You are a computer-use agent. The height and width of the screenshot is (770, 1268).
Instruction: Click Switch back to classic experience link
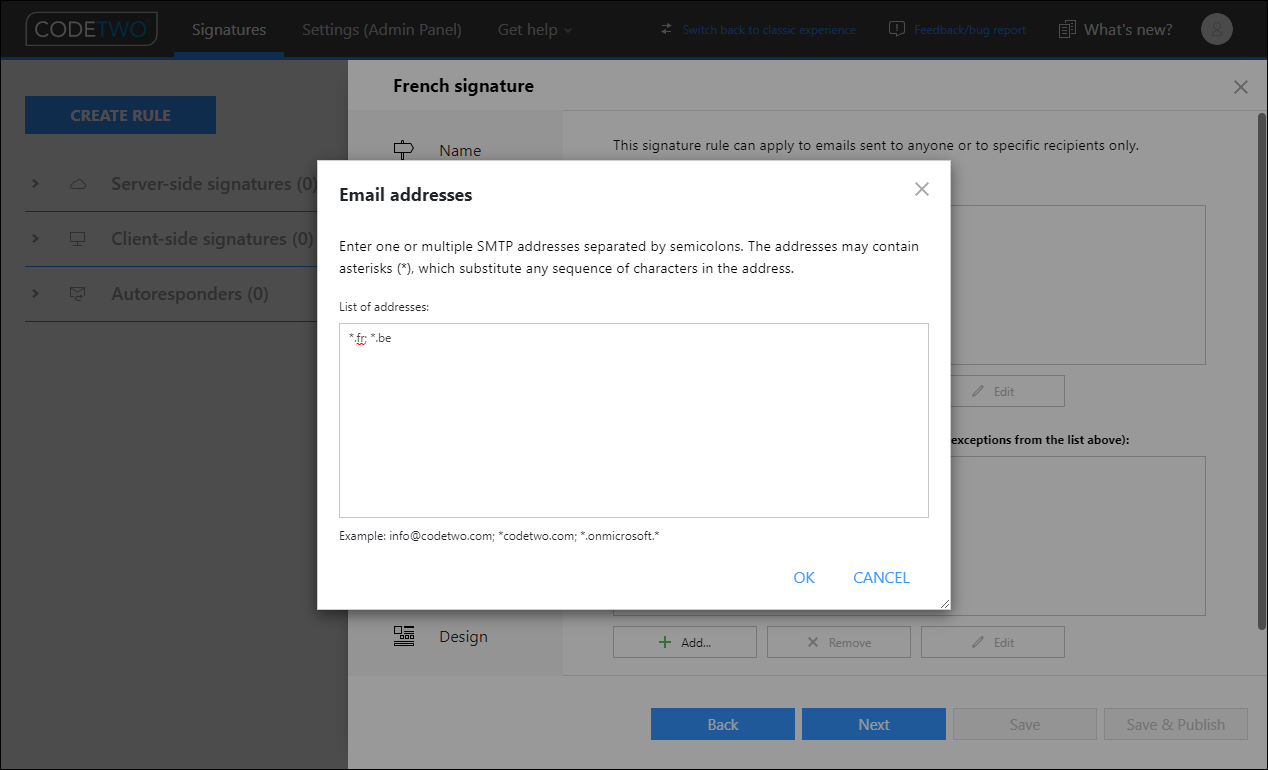click(x=769, y=30)
